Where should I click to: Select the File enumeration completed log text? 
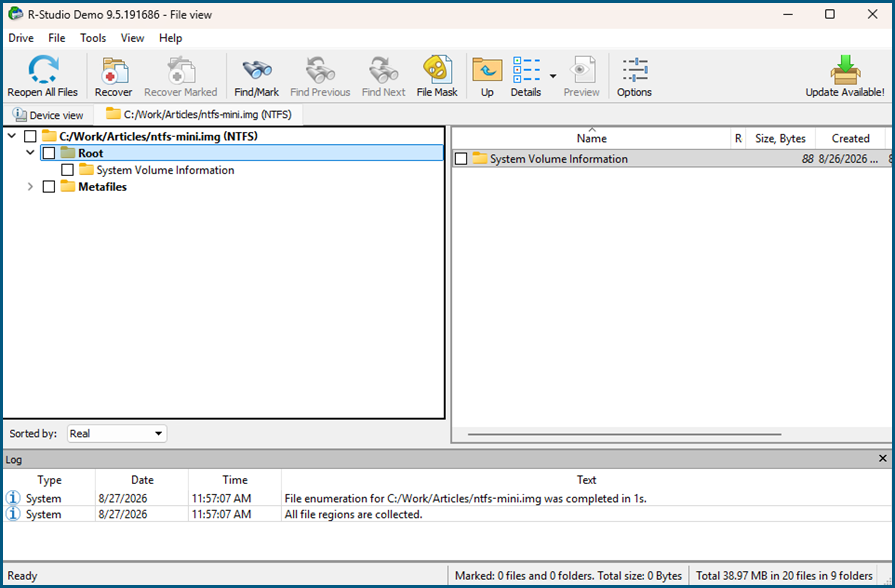(x=465, y=498)
